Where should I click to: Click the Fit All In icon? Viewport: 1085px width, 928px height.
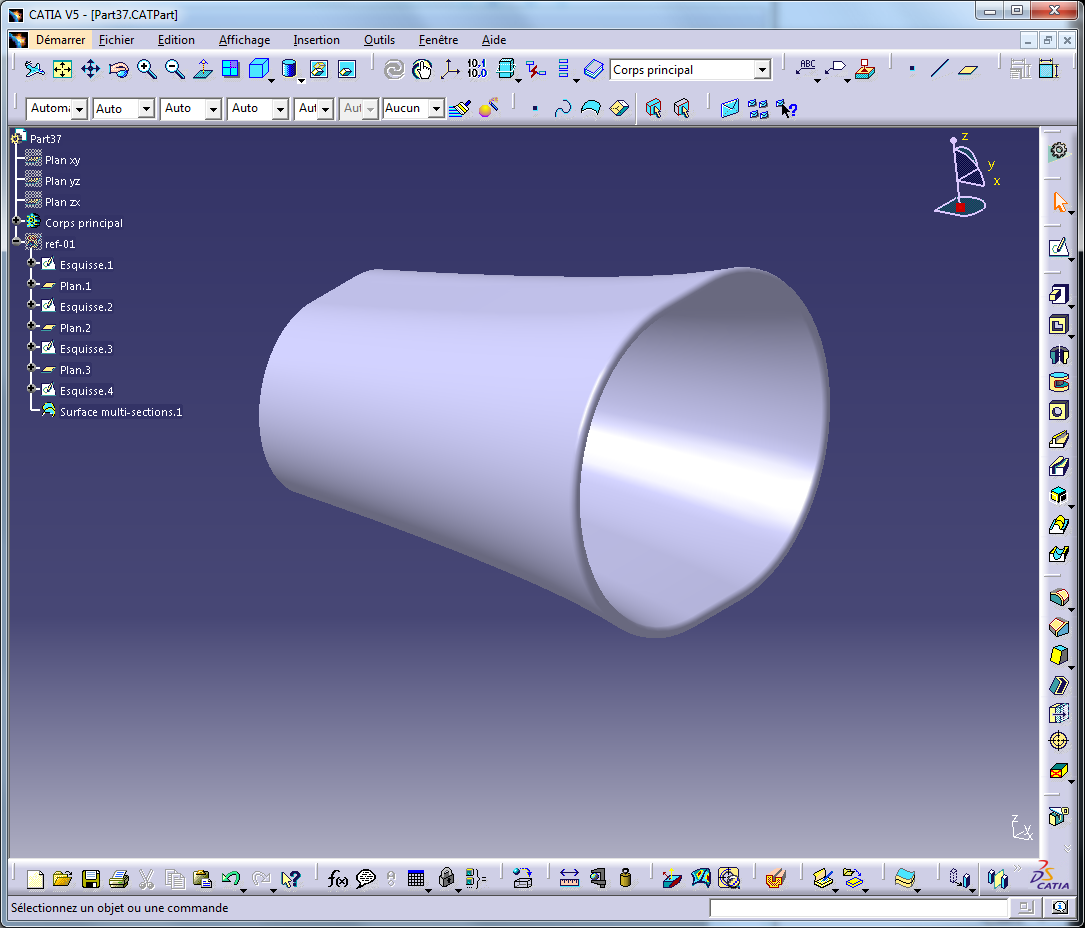(61, 71)
